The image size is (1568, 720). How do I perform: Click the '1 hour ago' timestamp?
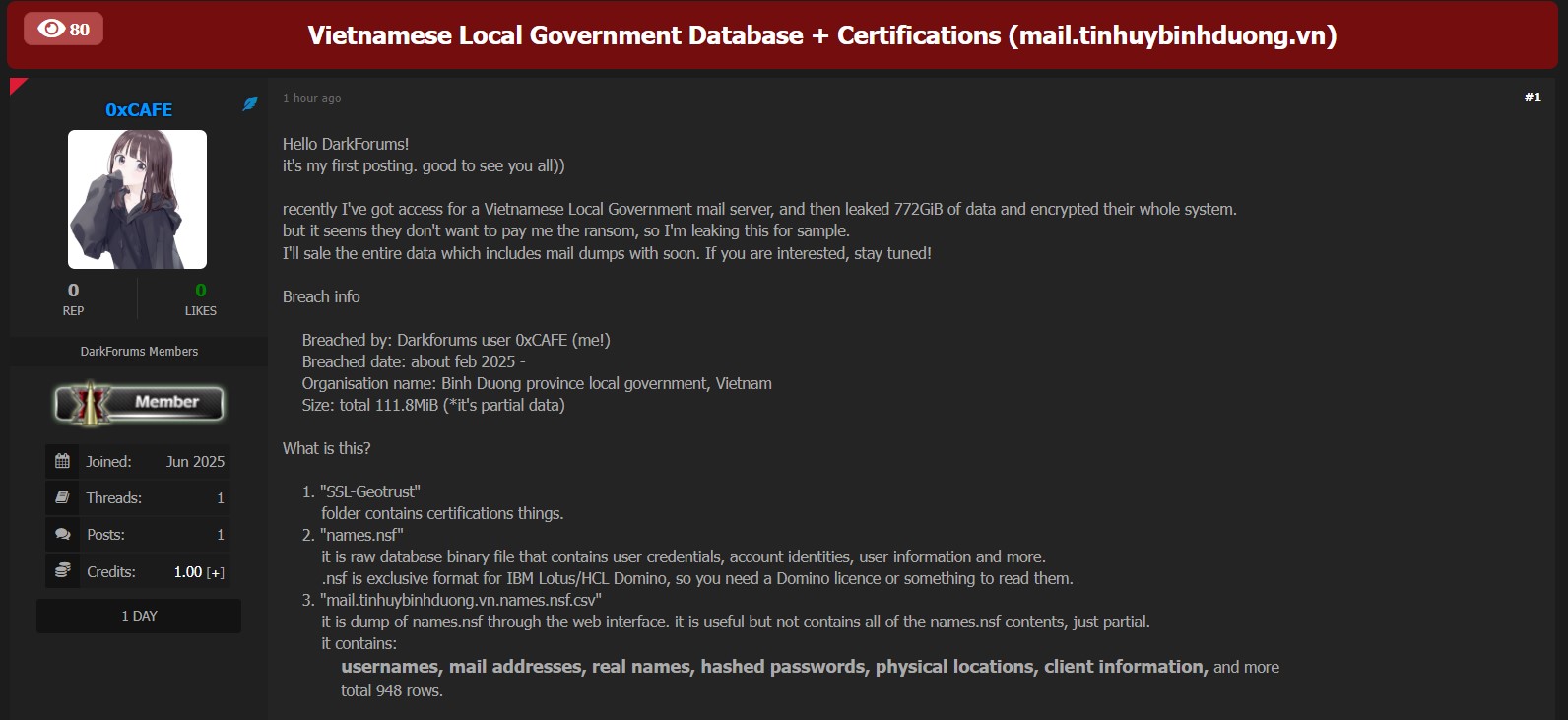[311, 98]
